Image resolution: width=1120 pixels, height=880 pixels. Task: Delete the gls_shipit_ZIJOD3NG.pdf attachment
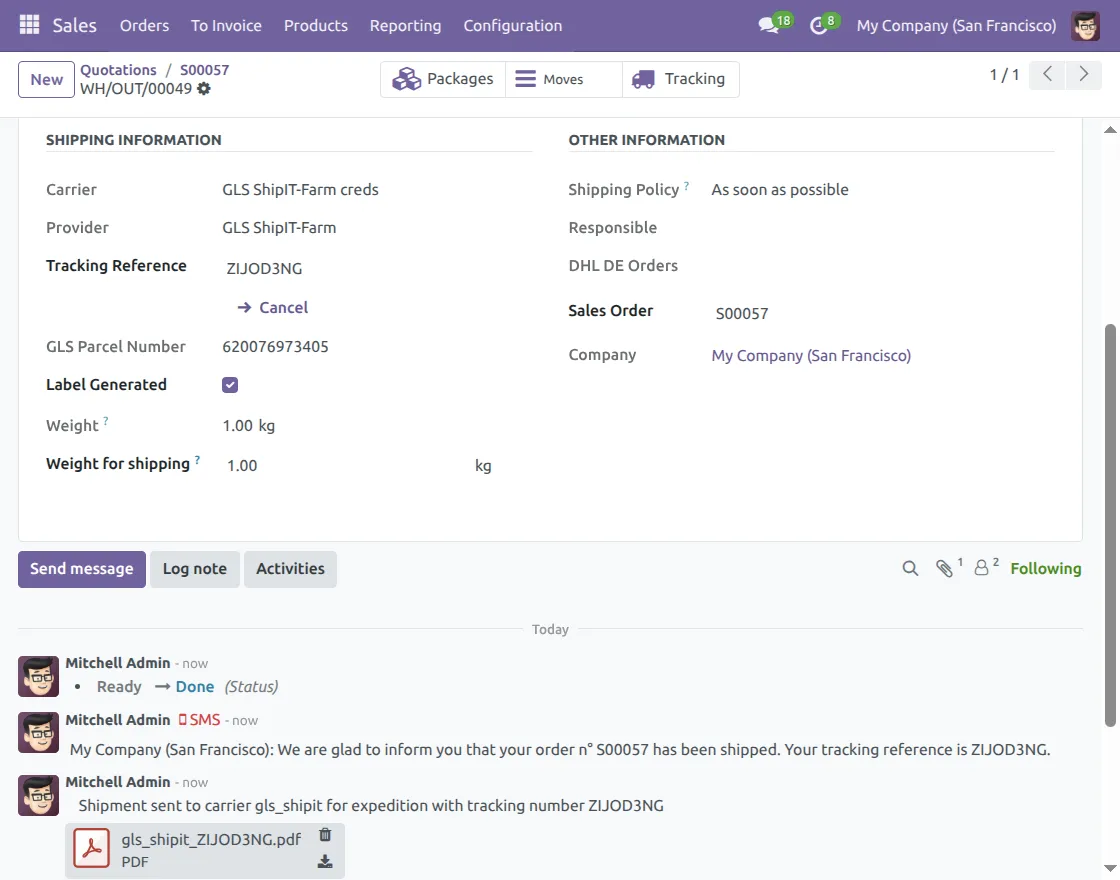click(325, 835)
